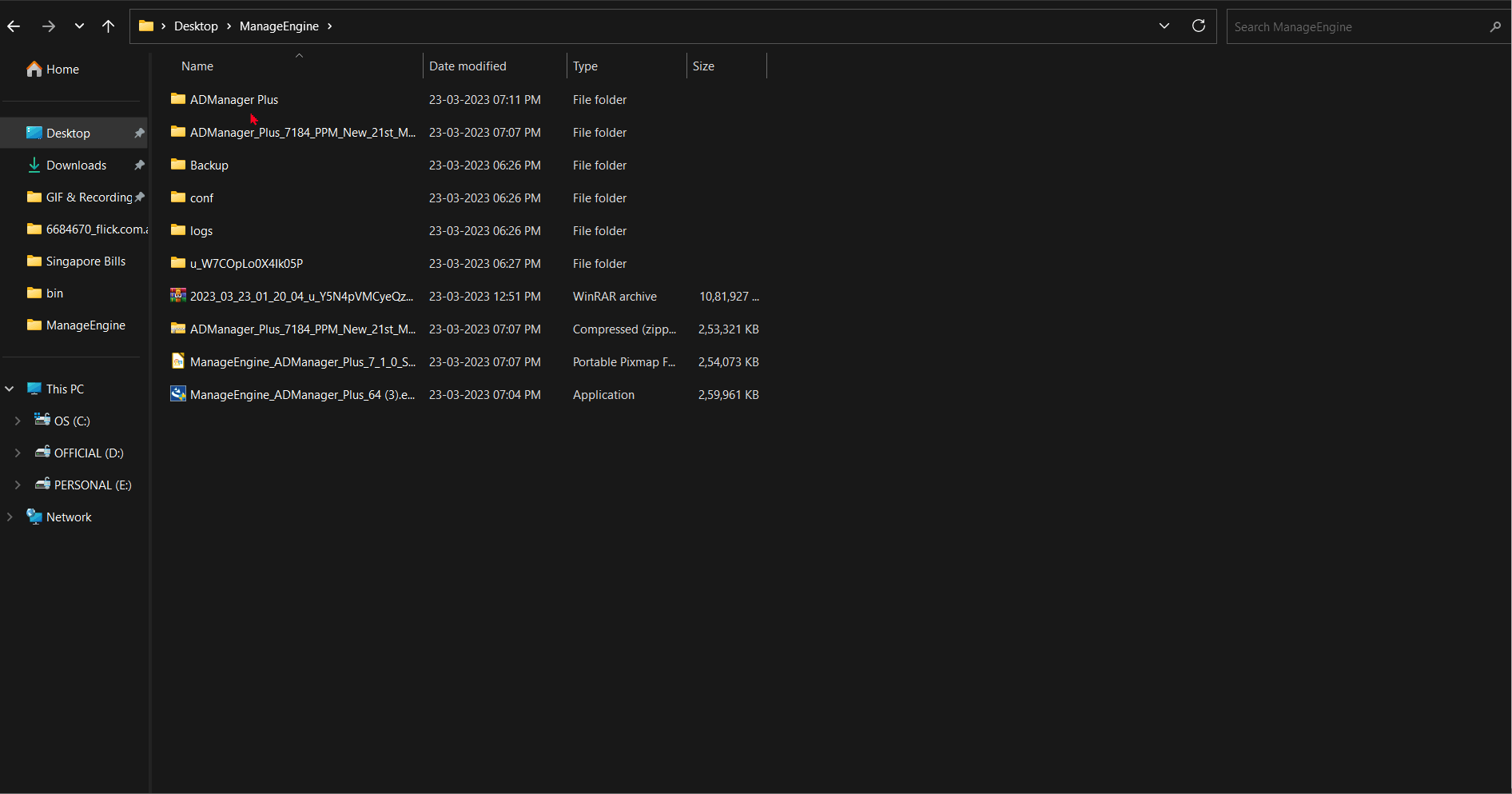Click Desktop in the address breadcrumb
Screen dimensions: 1512x794
(196, 26)
